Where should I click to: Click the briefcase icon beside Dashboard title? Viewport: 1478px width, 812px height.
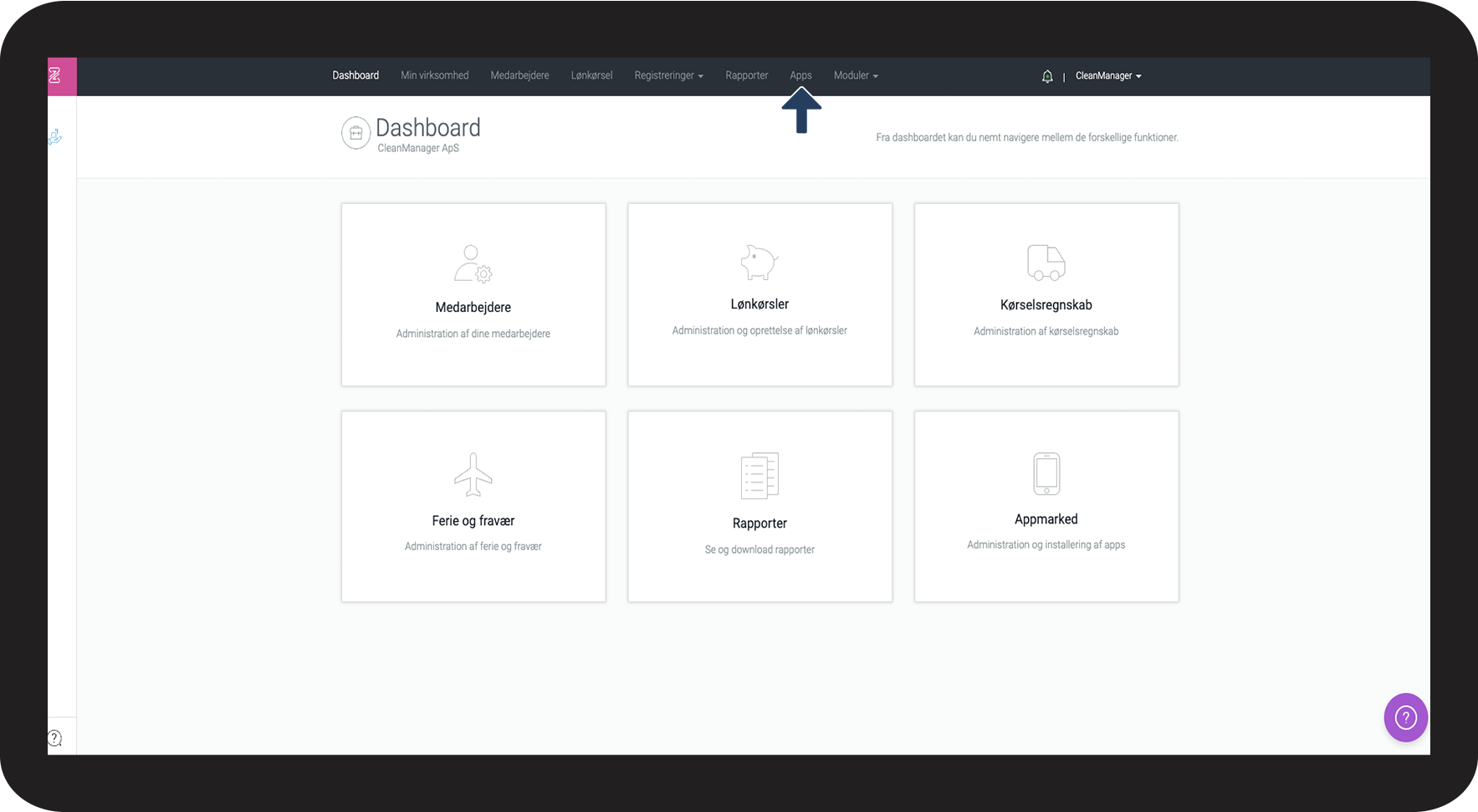coord(355,133)
